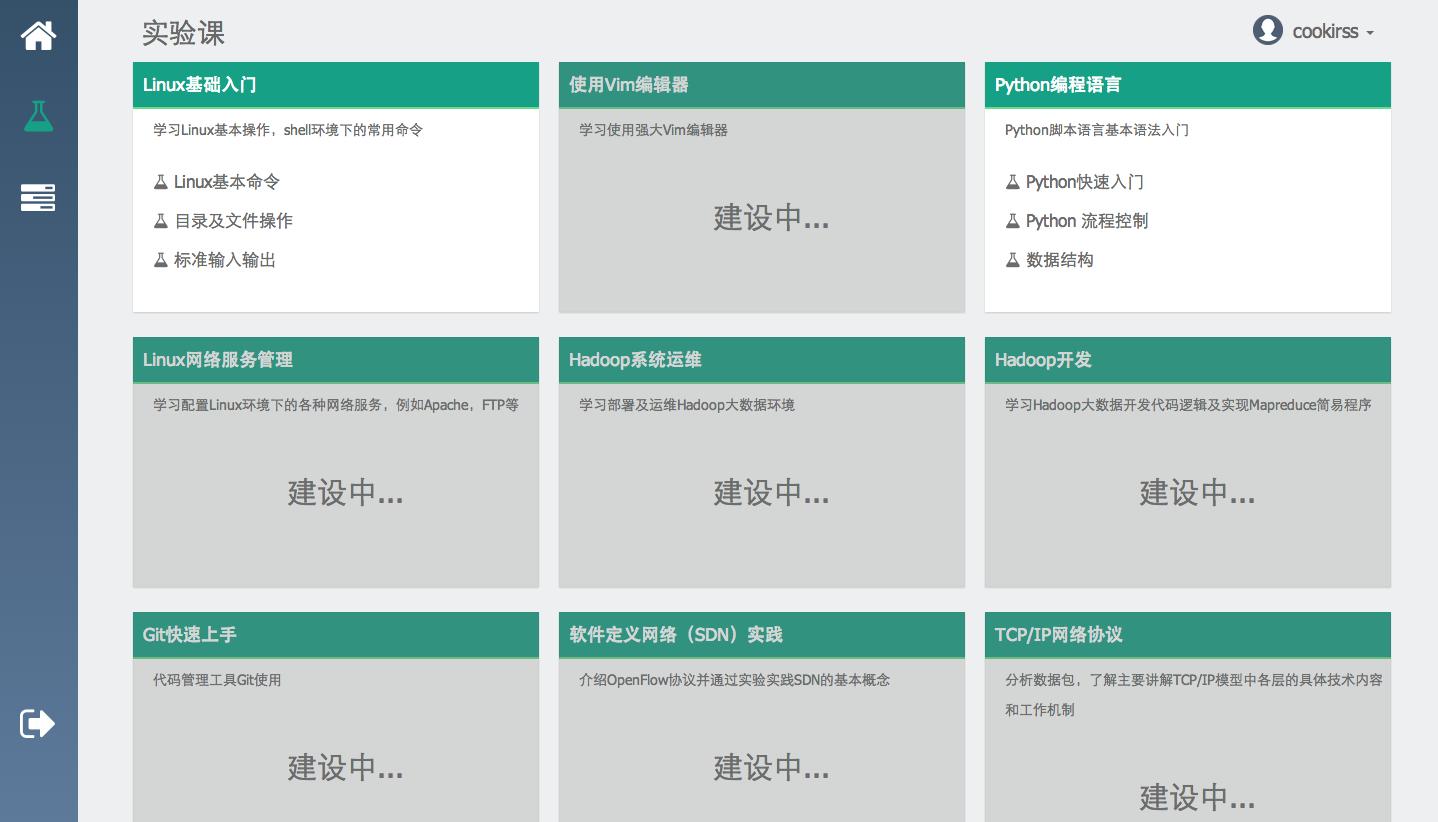Click description 学习部署及运维Hadoop大数据环境

(x=687, y=405)
